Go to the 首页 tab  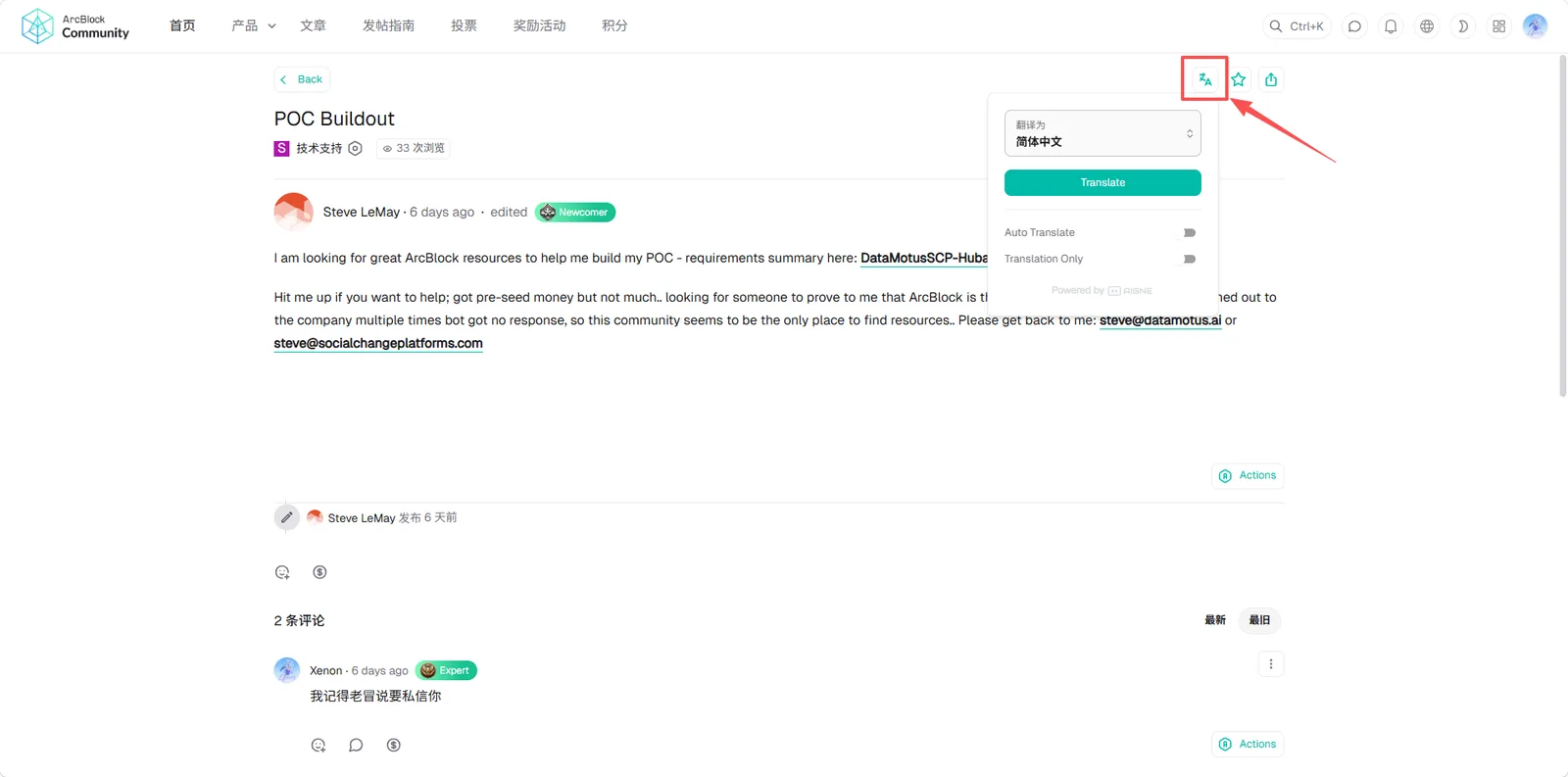[182, 26]
